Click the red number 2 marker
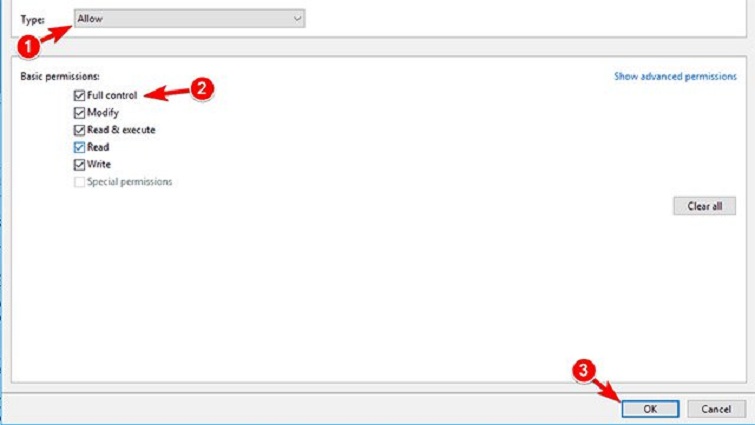 [202, 89]
